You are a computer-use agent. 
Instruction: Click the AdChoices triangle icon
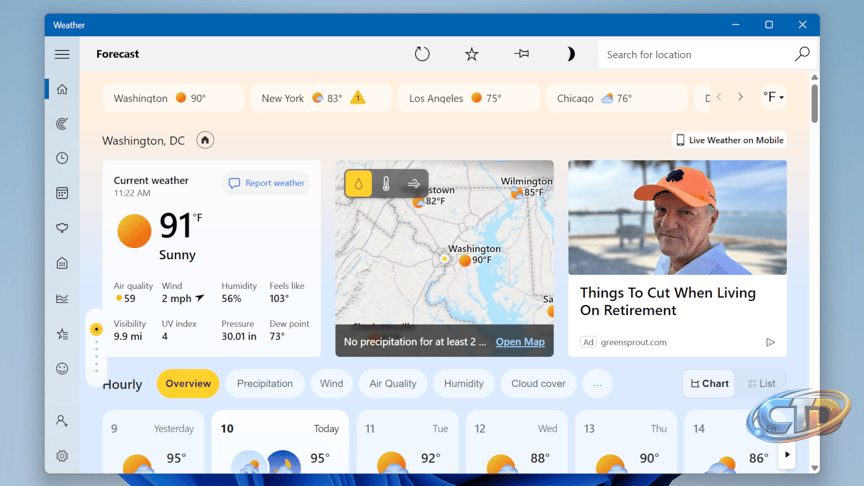pyautogui.click(x=770, y=342)
